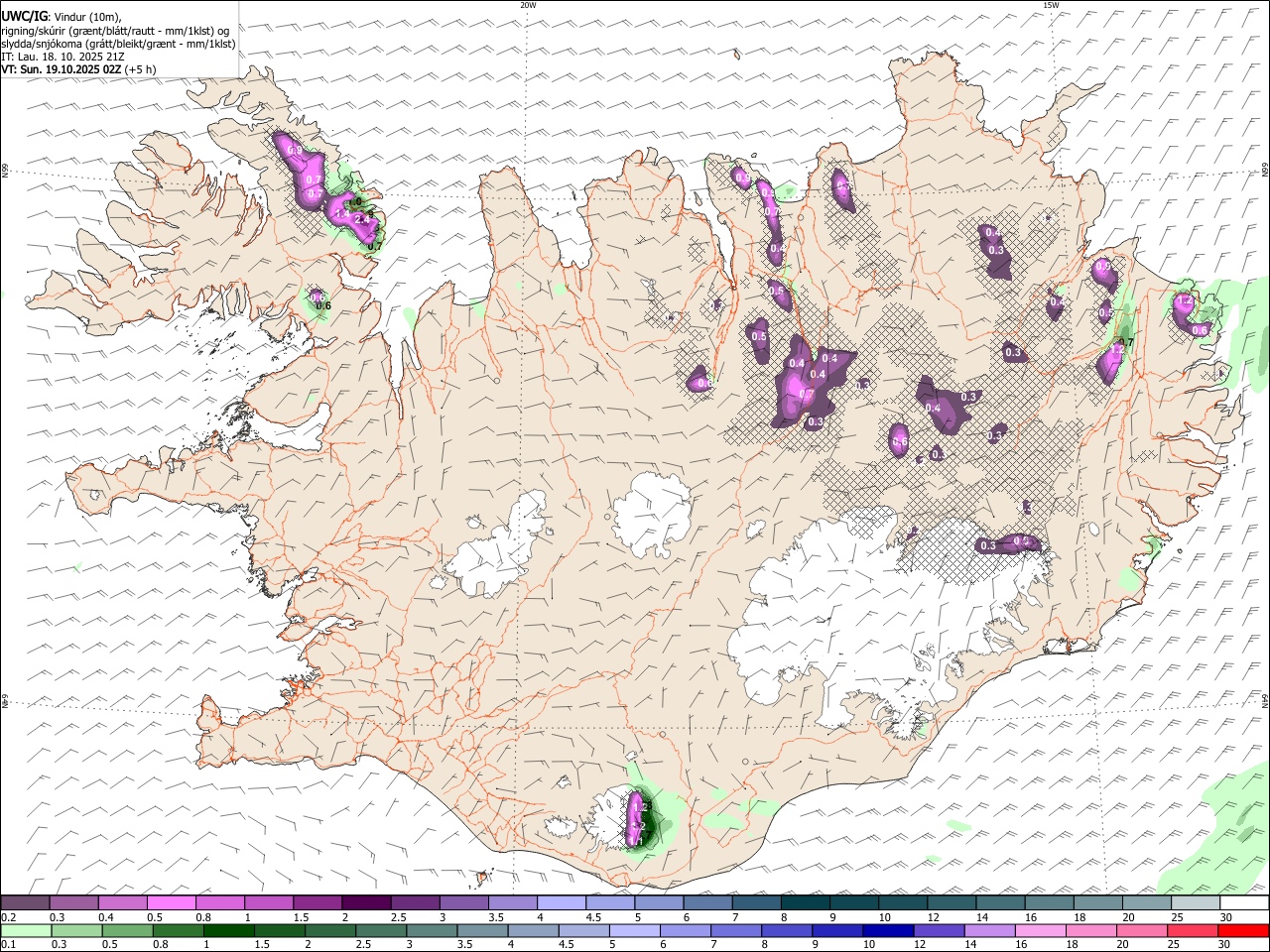Pick upper legend dark teal swatch at 8
Image resolution: width=1270 pixels, height=952 pixels.
[805, 902]
